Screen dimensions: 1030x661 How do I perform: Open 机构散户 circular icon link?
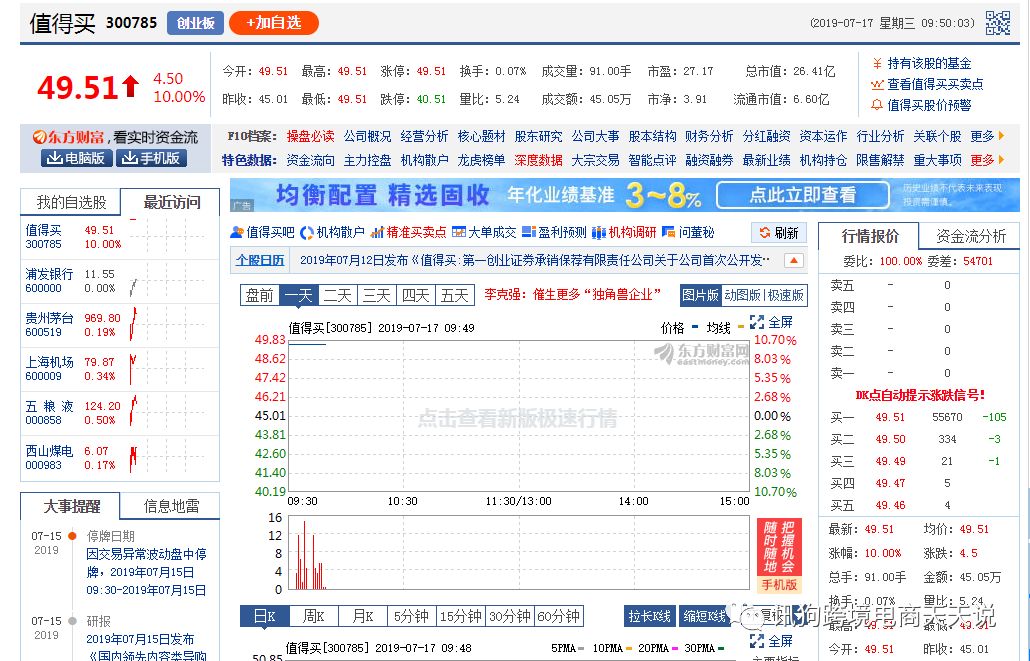click(x=332, y=232)
